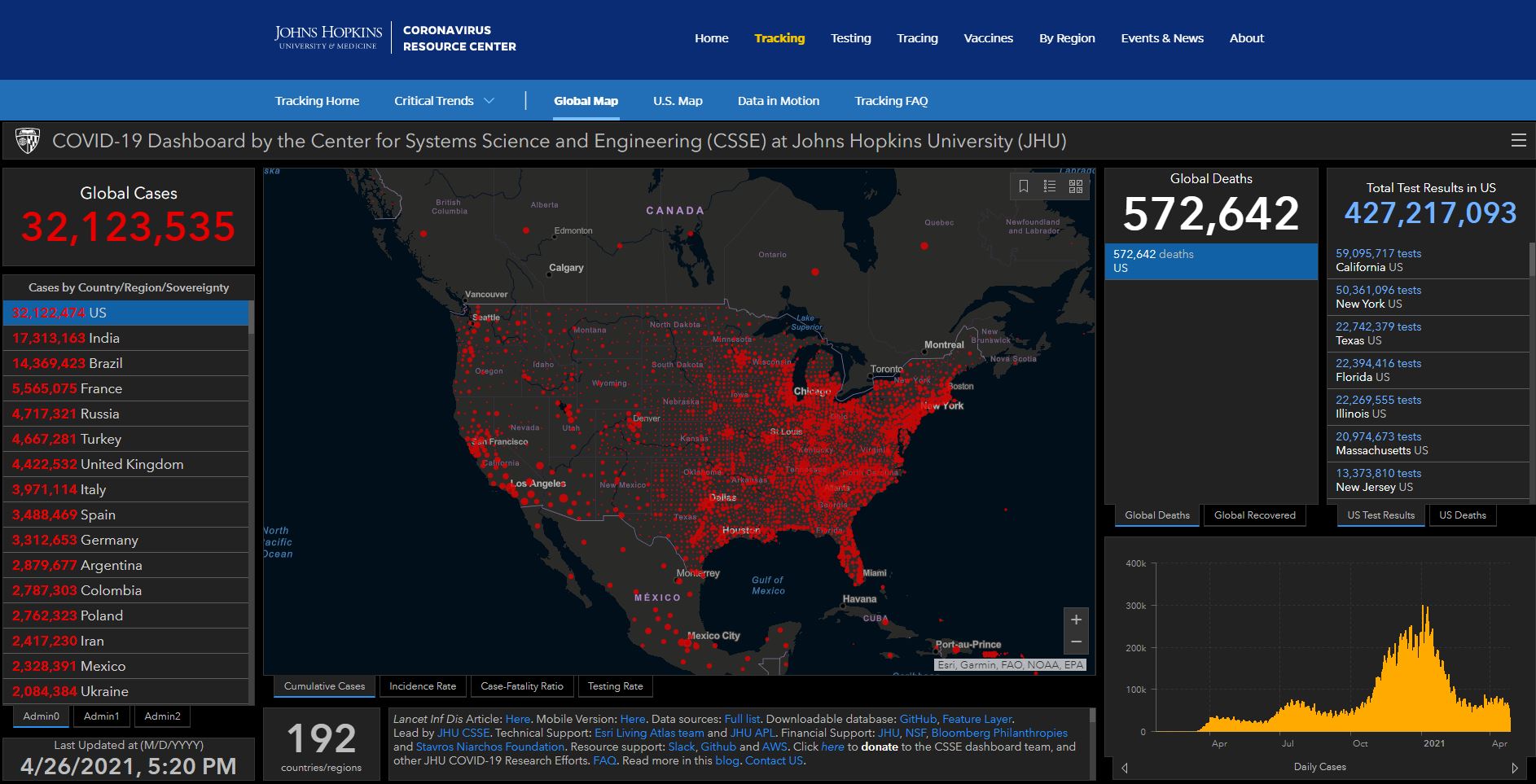
Task: Select the Testing Rate map tab
Action: point(616,686)
